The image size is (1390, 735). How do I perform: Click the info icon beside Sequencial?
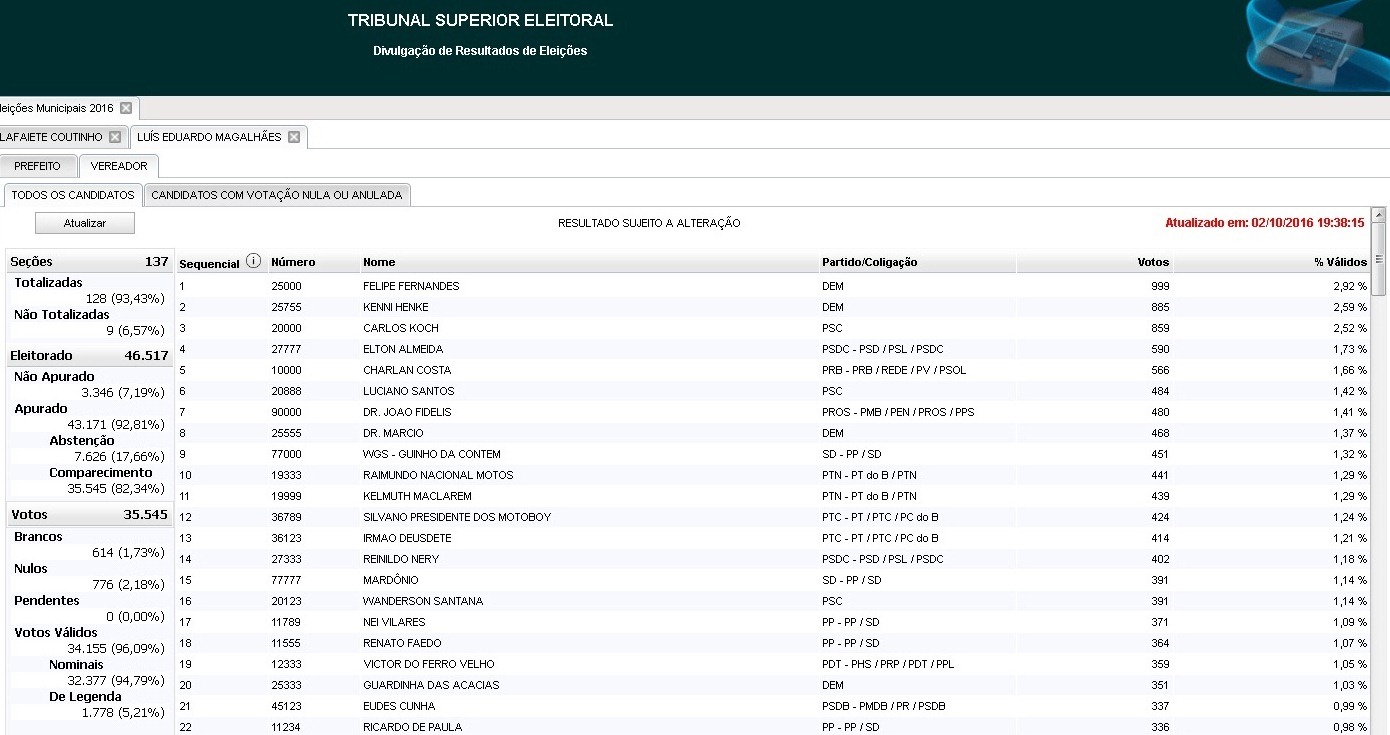click(x=253, y=262)
